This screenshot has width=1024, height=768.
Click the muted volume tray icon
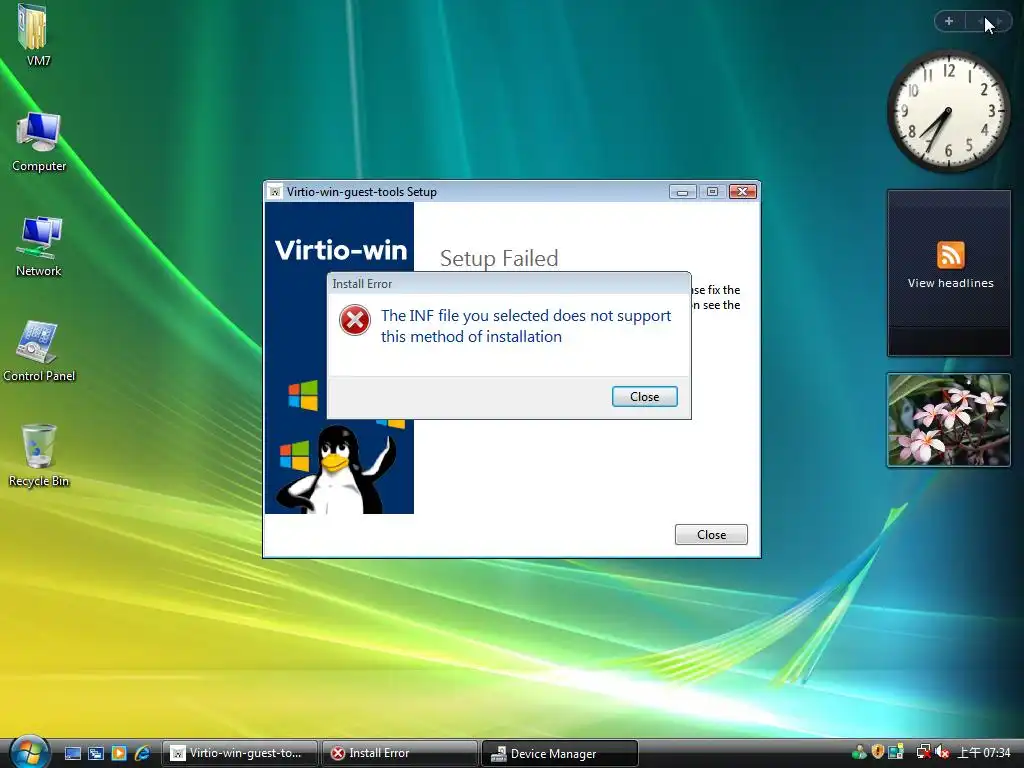click(941, 752)
